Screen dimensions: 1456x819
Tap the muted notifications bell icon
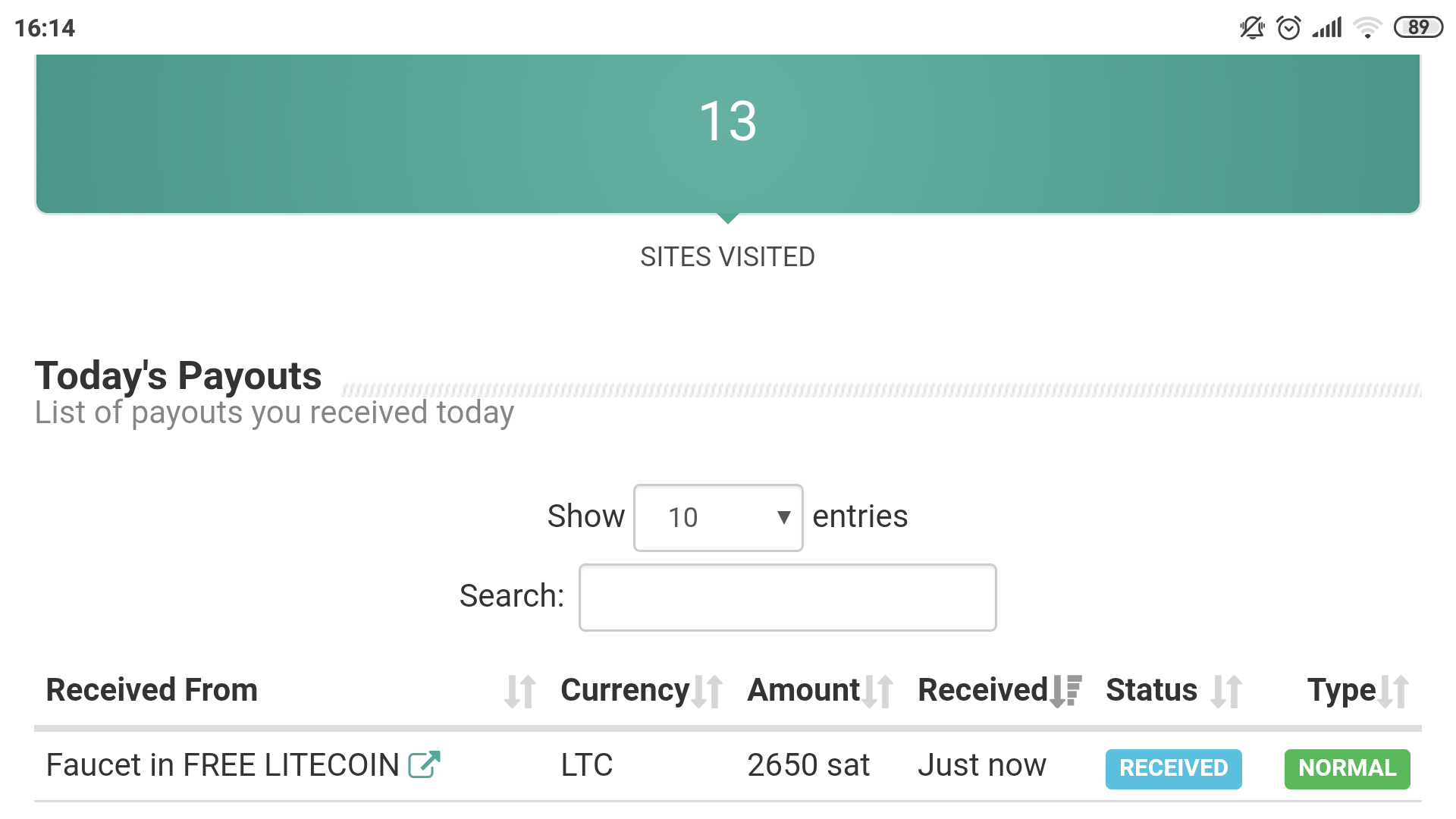pyautogui.click(x=1252, y=28)
